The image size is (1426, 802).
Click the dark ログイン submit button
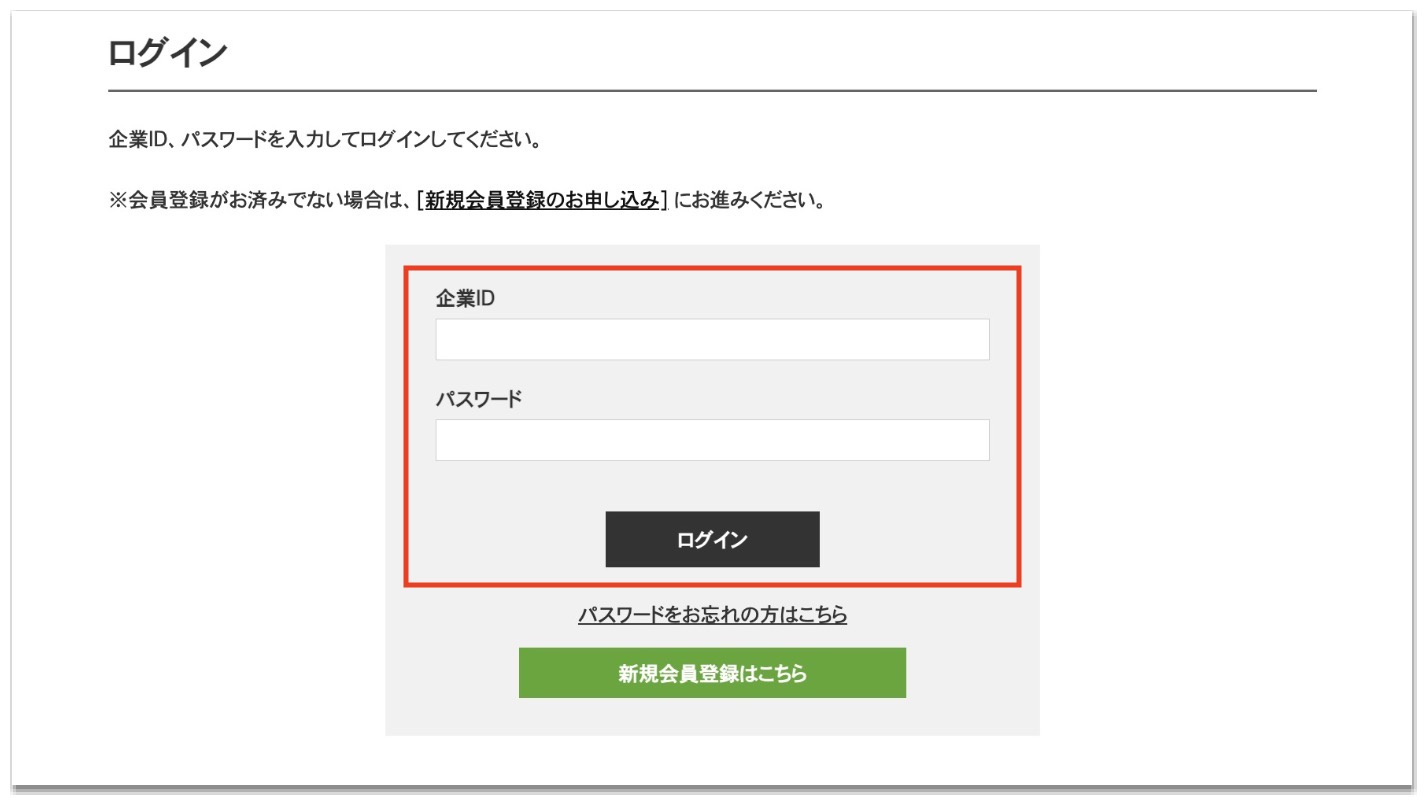tap(710, 539)
